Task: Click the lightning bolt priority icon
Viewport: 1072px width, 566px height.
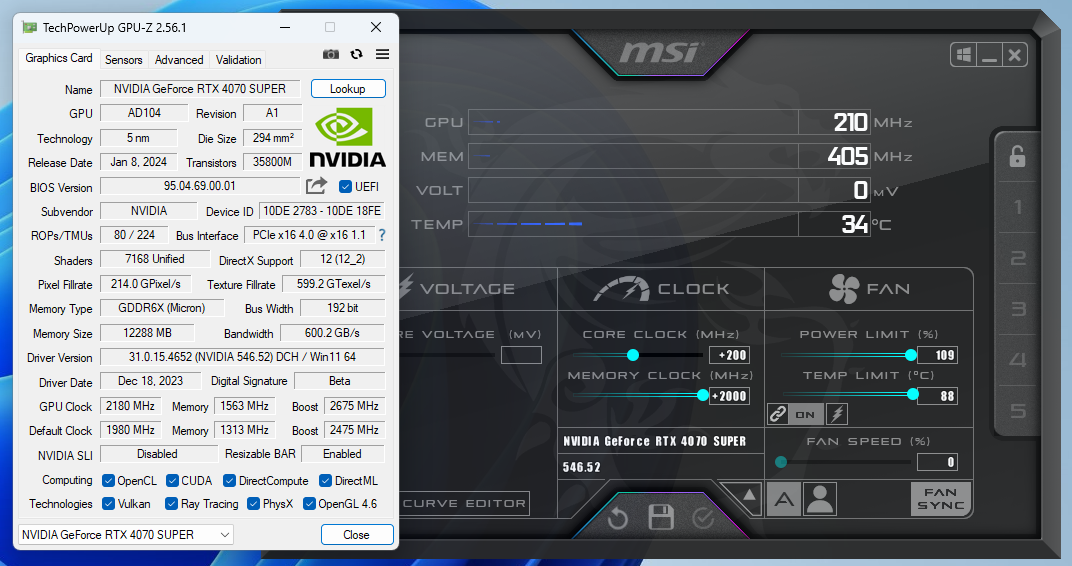Action: (x=837, y=414)
